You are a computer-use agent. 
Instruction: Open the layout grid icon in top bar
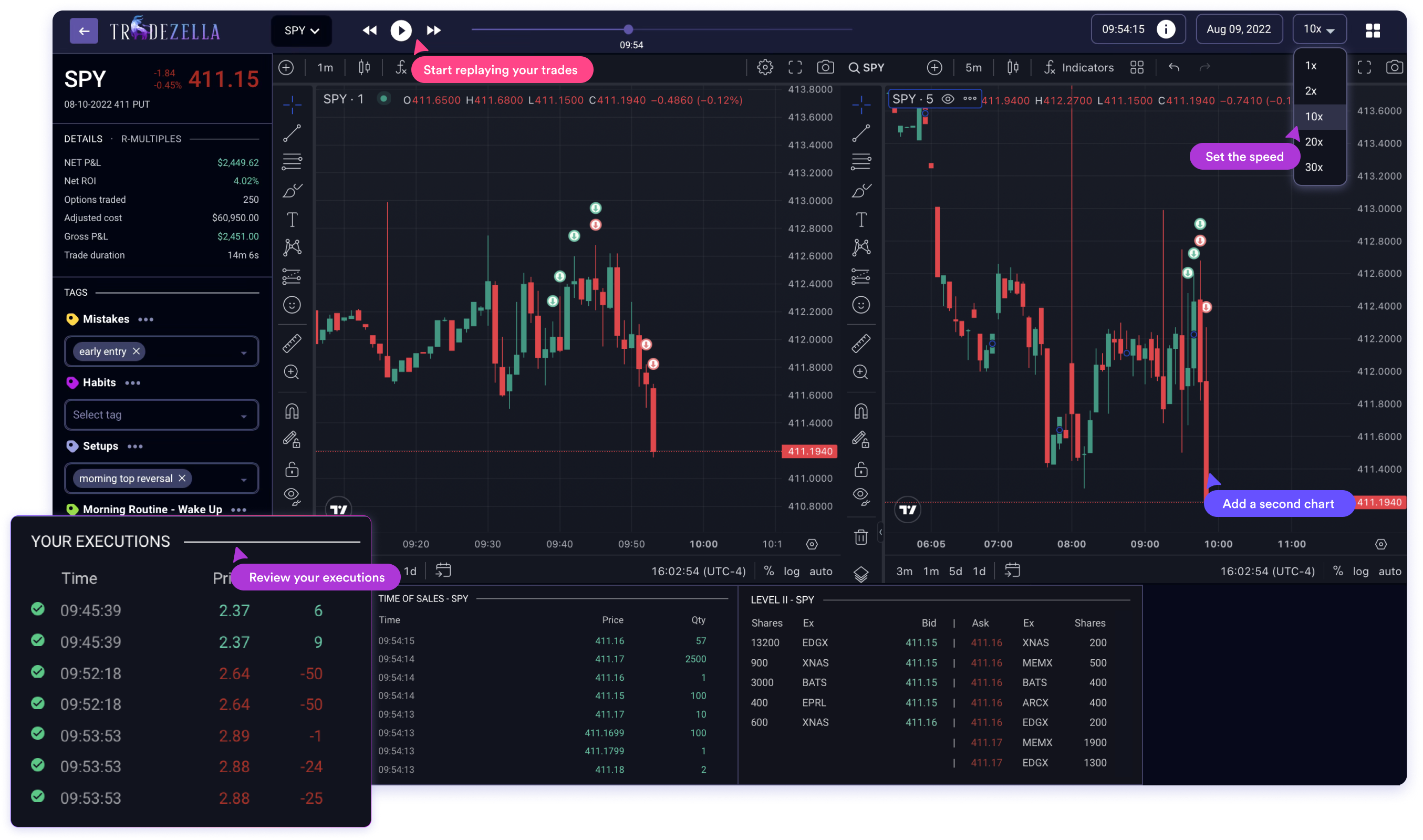tap(1373, 30)
